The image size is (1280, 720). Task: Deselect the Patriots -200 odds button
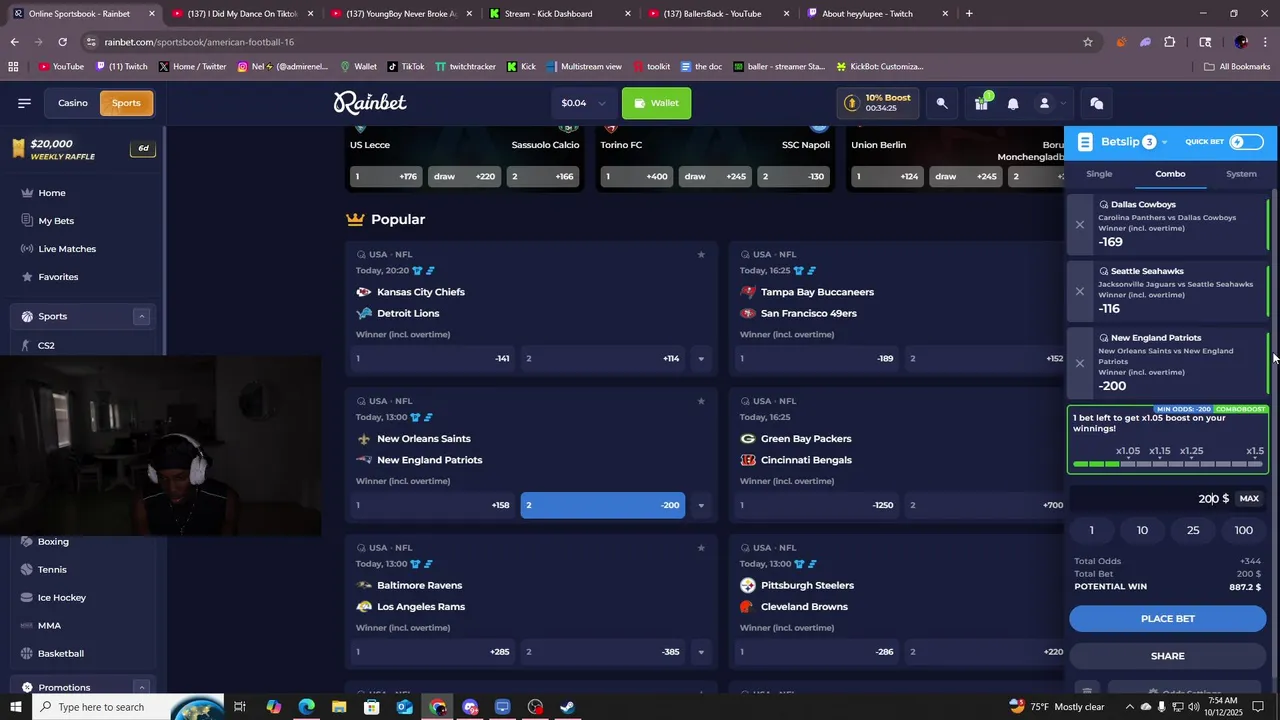(x=603, y=505)
